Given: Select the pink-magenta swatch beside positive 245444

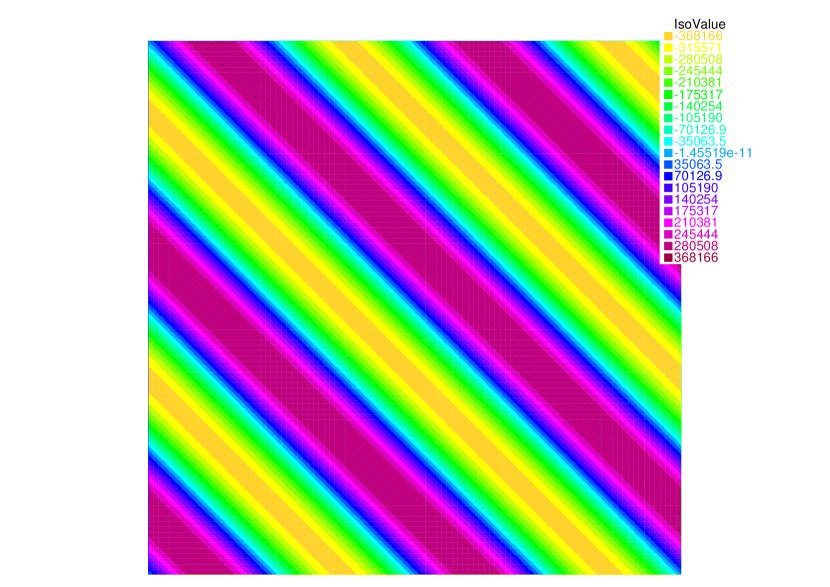Looking at the screenshot, I should click(x=668, y=234).
